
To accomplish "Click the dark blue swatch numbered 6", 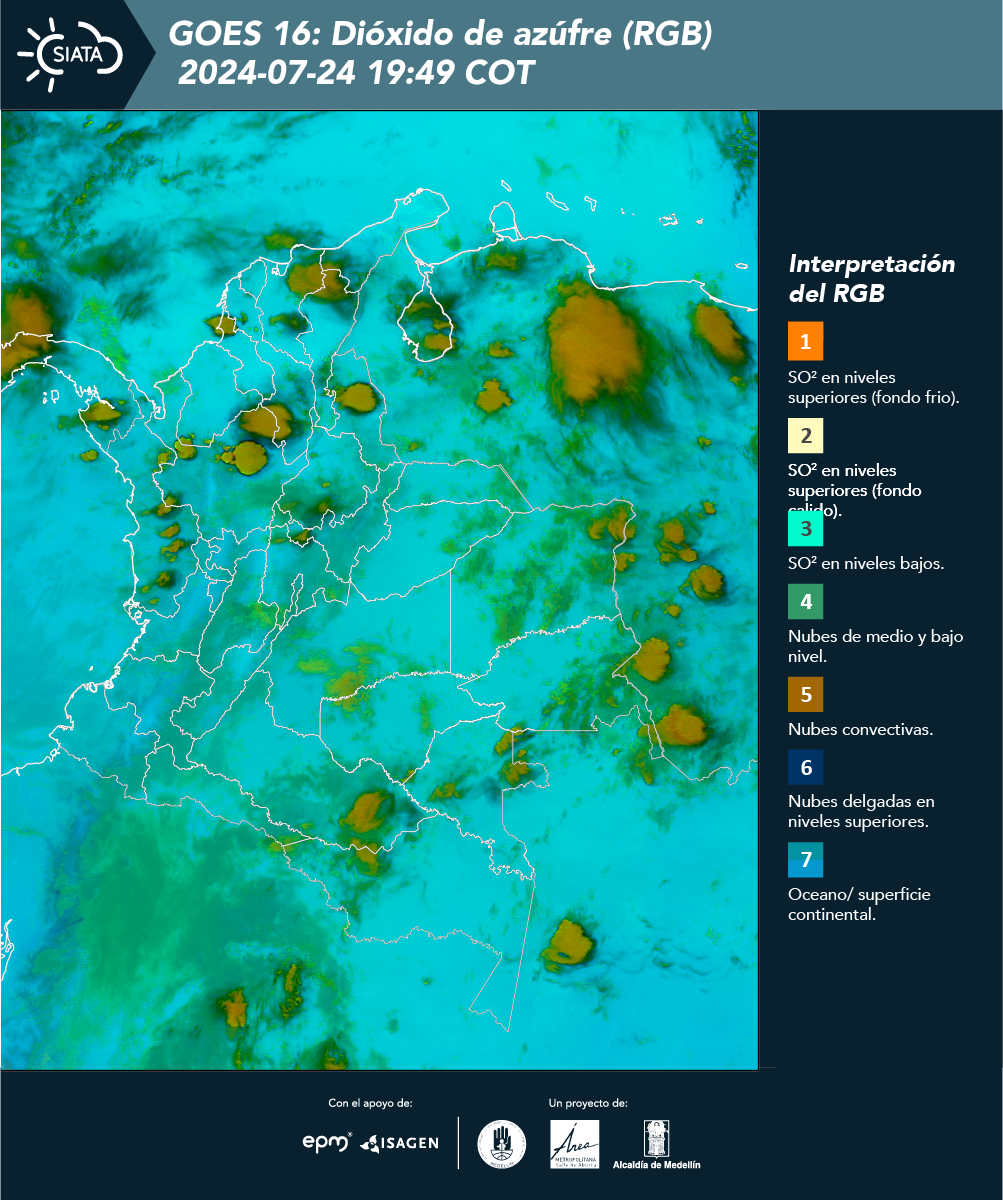I will coord(805,768).
